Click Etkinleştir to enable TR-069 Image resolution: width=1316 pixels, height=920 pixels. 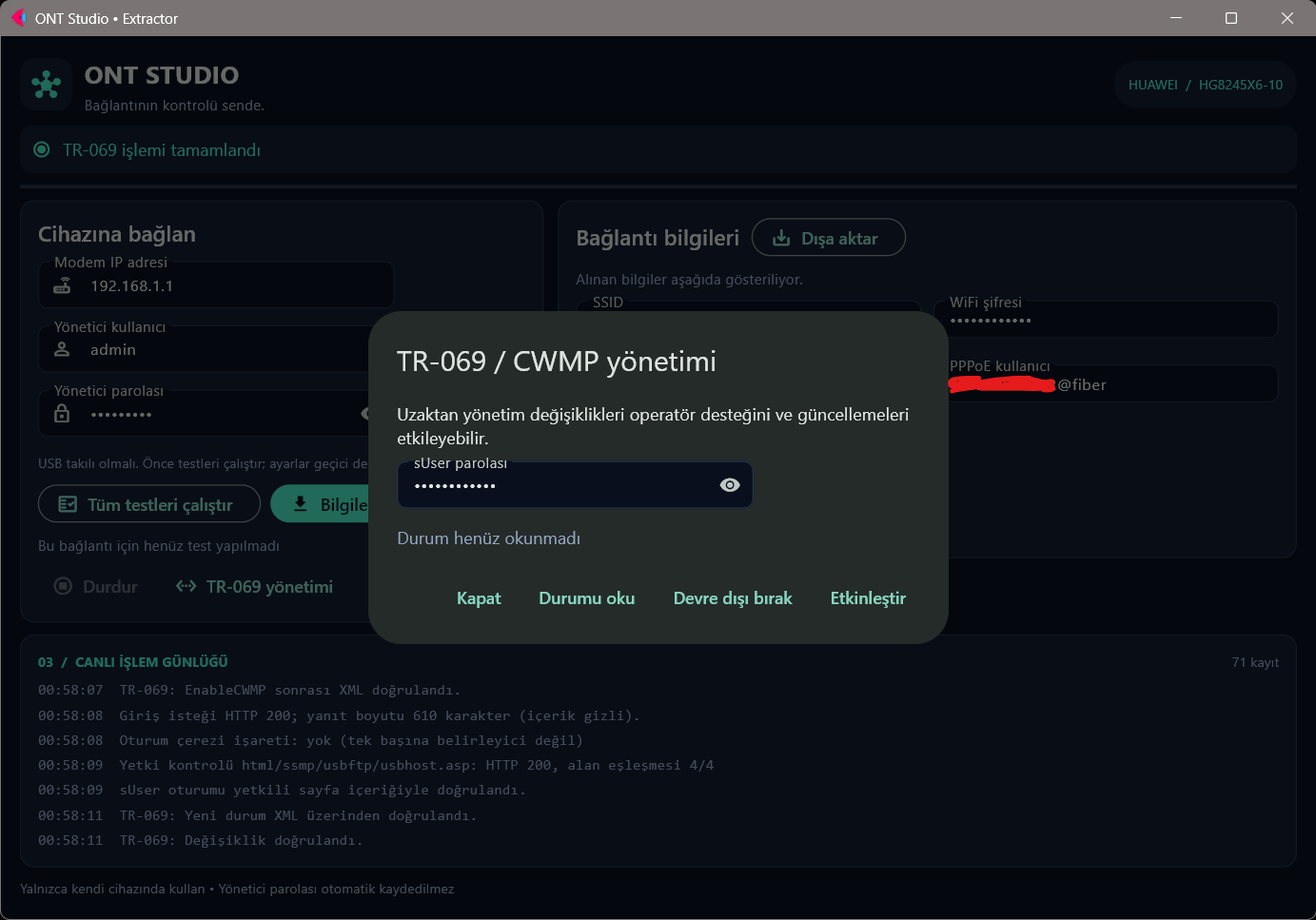(x=868, y=598)
